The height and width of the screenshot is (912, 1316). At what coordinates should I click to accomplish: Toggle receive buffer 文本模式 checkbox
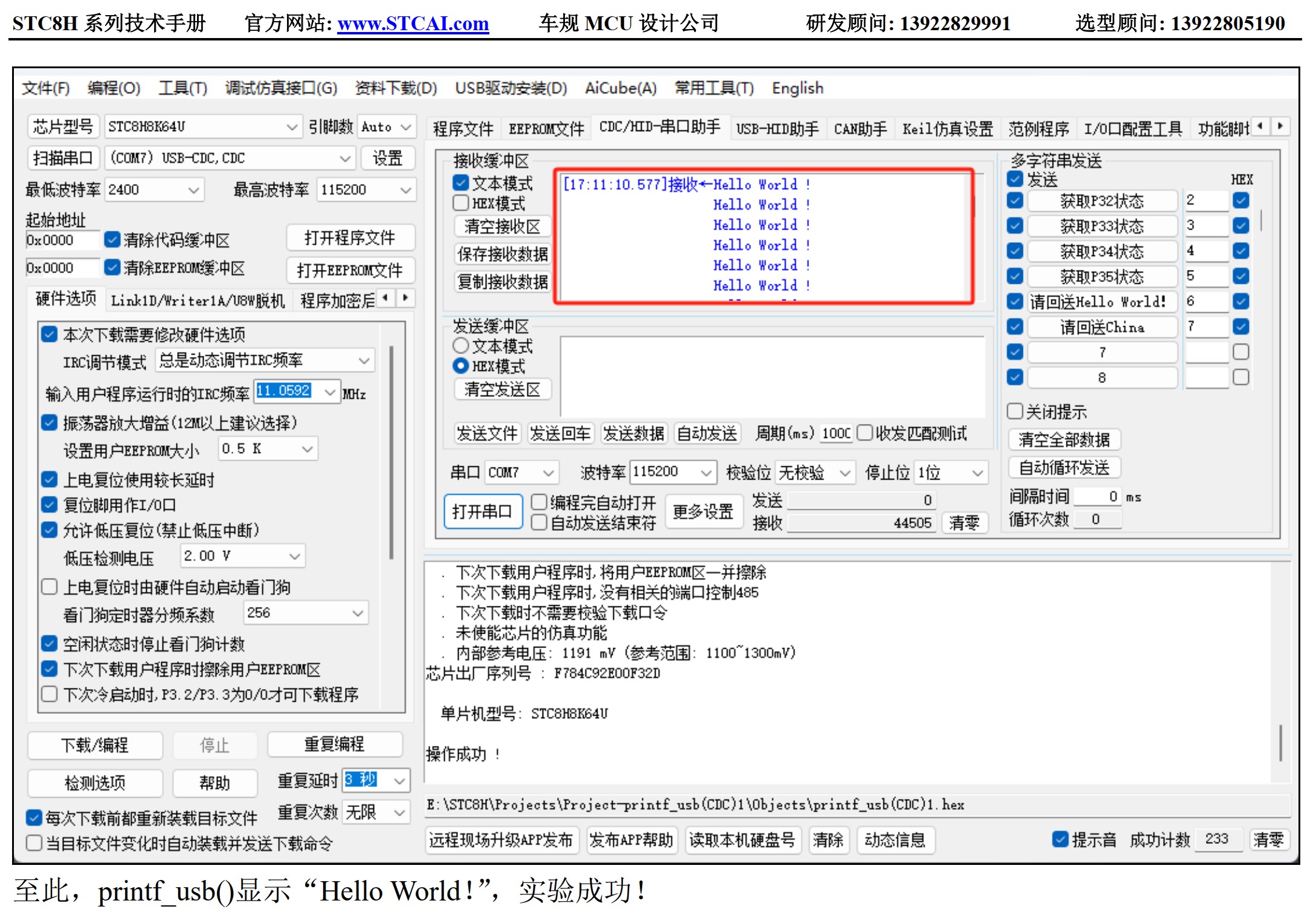(460, 182)
